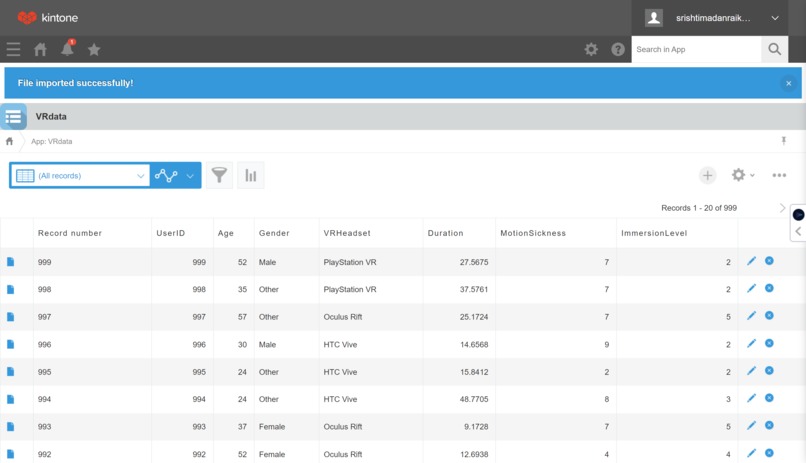This screenshot has height=463, width=806.
Task: Edit record 997 with pencil
Action: click(752, 316)
